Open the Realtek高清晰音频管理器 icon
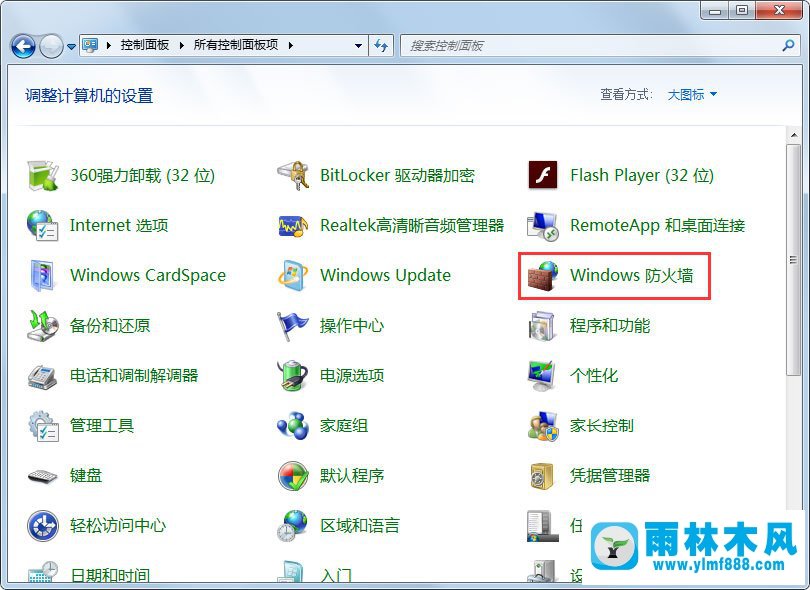Screen dimensions: 810x590 pos(293,226)
